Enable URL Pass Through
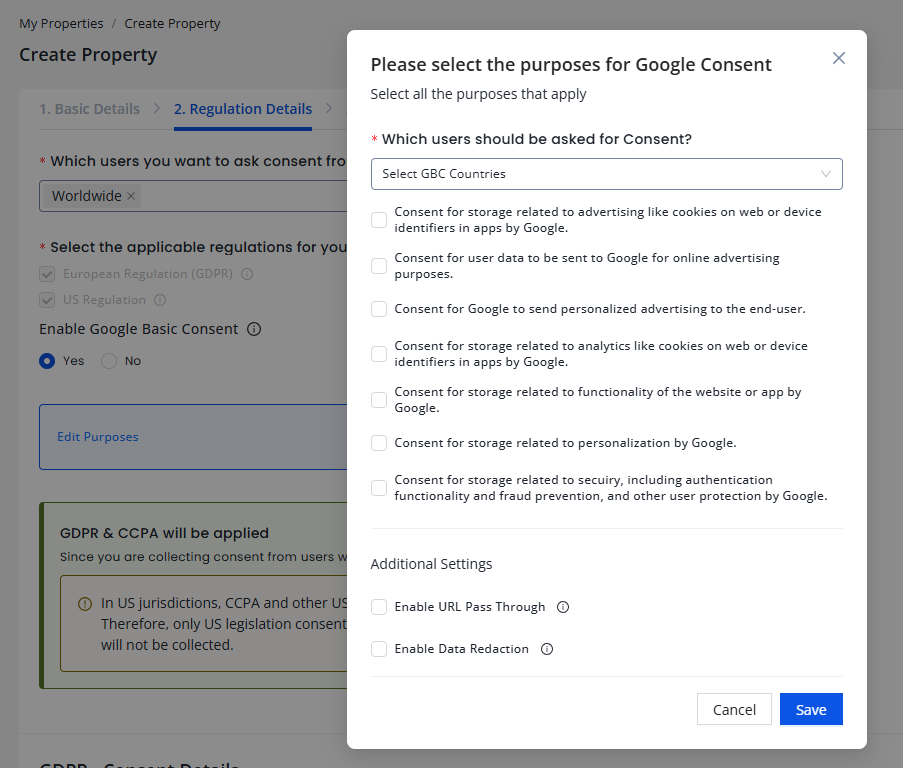Screen dimensions: 903x768 [379, 606]
